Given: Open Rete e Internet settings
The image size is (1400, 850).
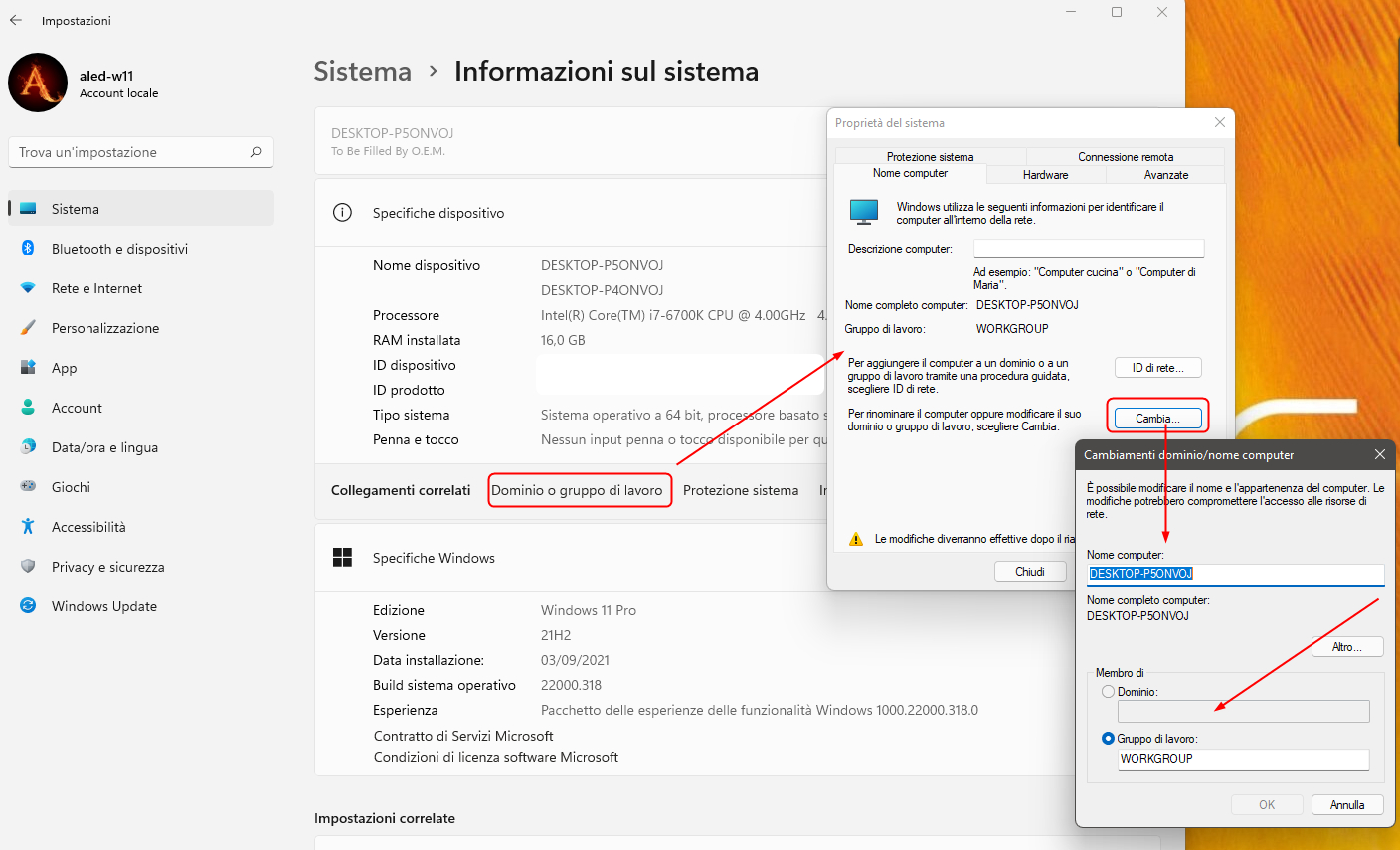Looking at the screenshot, I should (x=141, y=288).
